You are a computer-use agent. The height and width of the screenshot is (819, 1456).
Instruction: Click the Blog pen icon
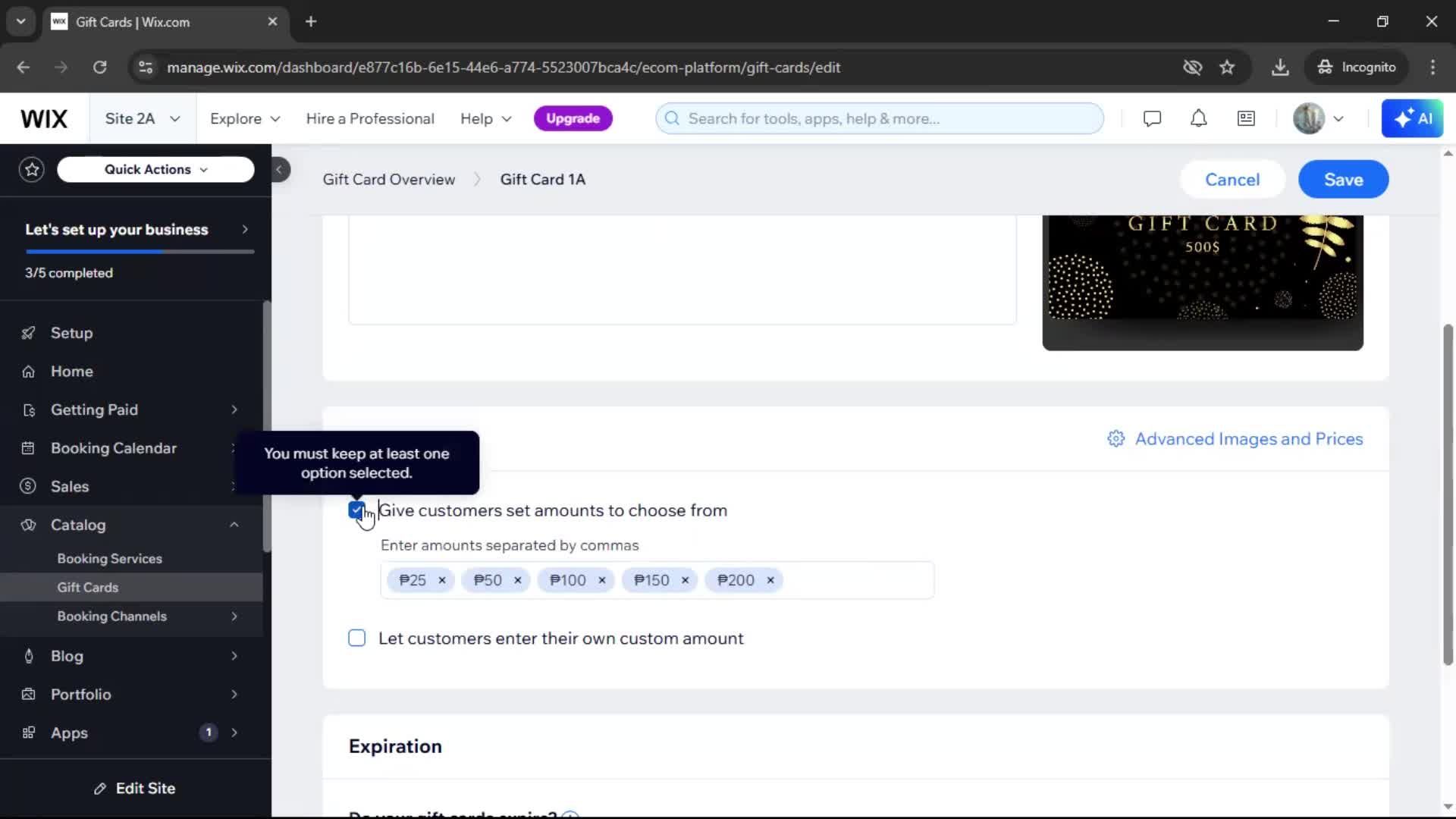click(28, 656)
